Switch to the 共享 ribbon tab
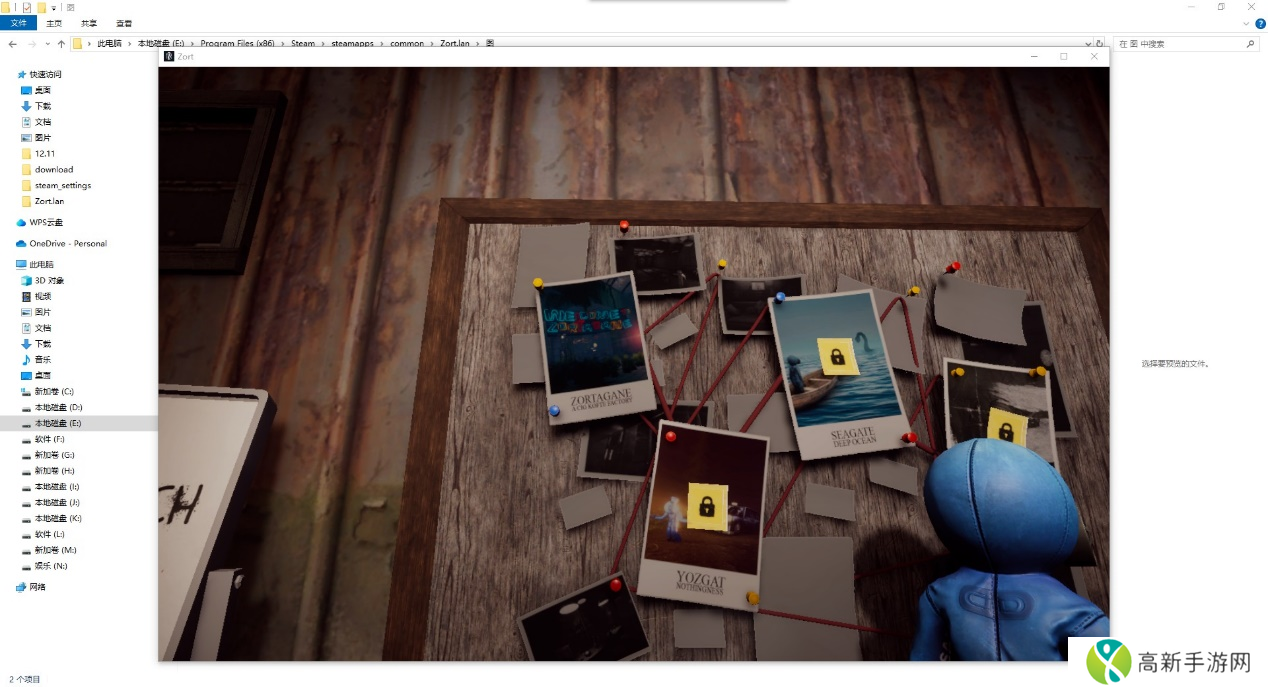This screenshot has height=687, width=1268. pos(89,23)
